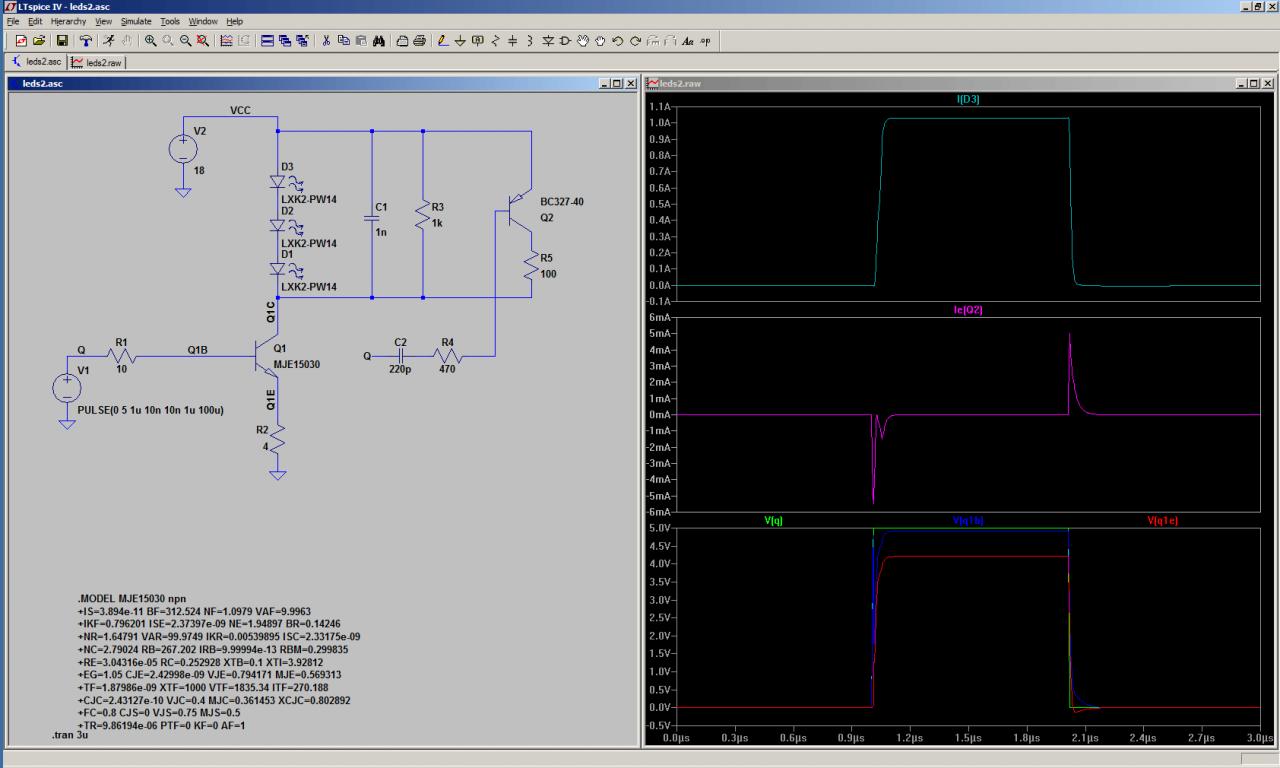Click the V[q1e] red trace label
Viewport: 1280px width, 768px height.
tap(1163, 520)
